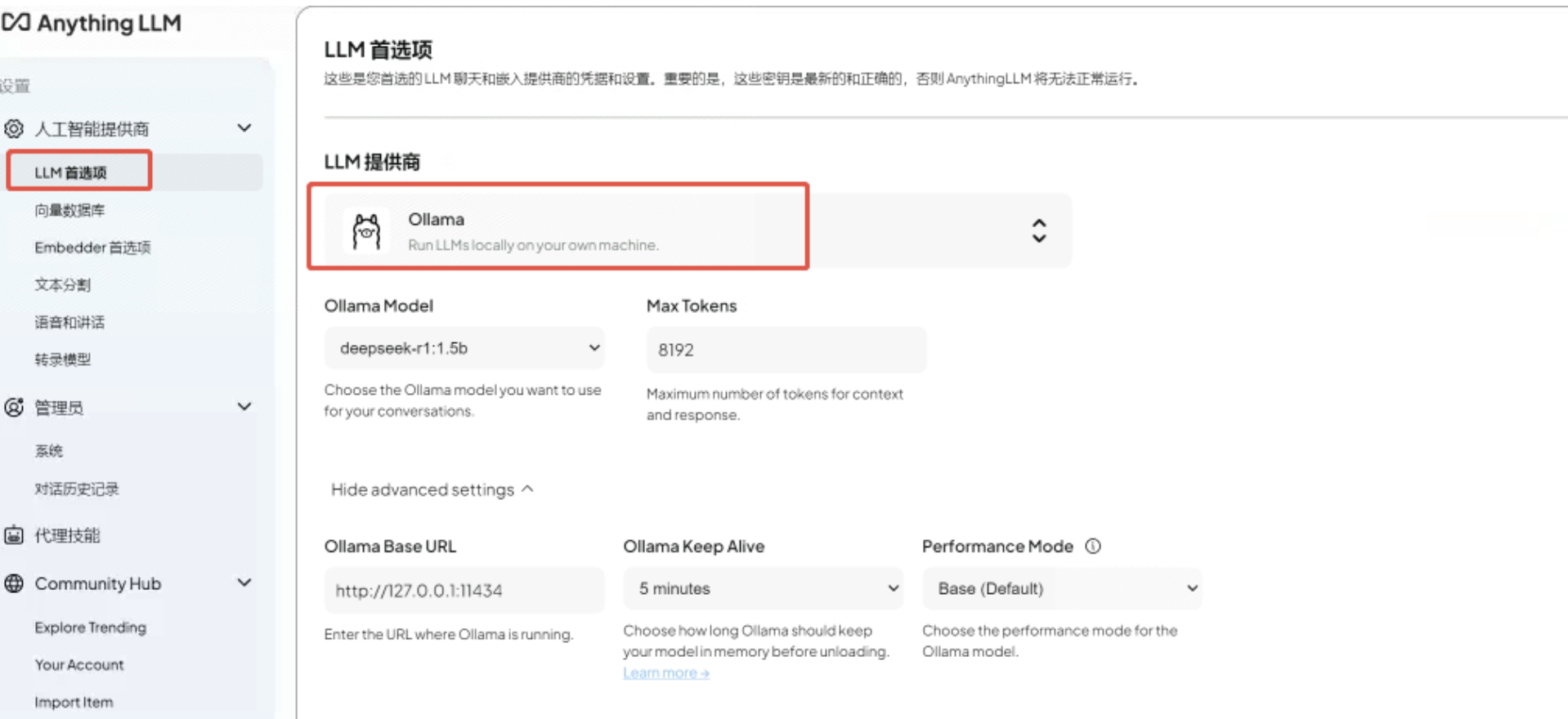Click the Ollama provider name text
Viewport: 1568px width, 719px height.
436,219
